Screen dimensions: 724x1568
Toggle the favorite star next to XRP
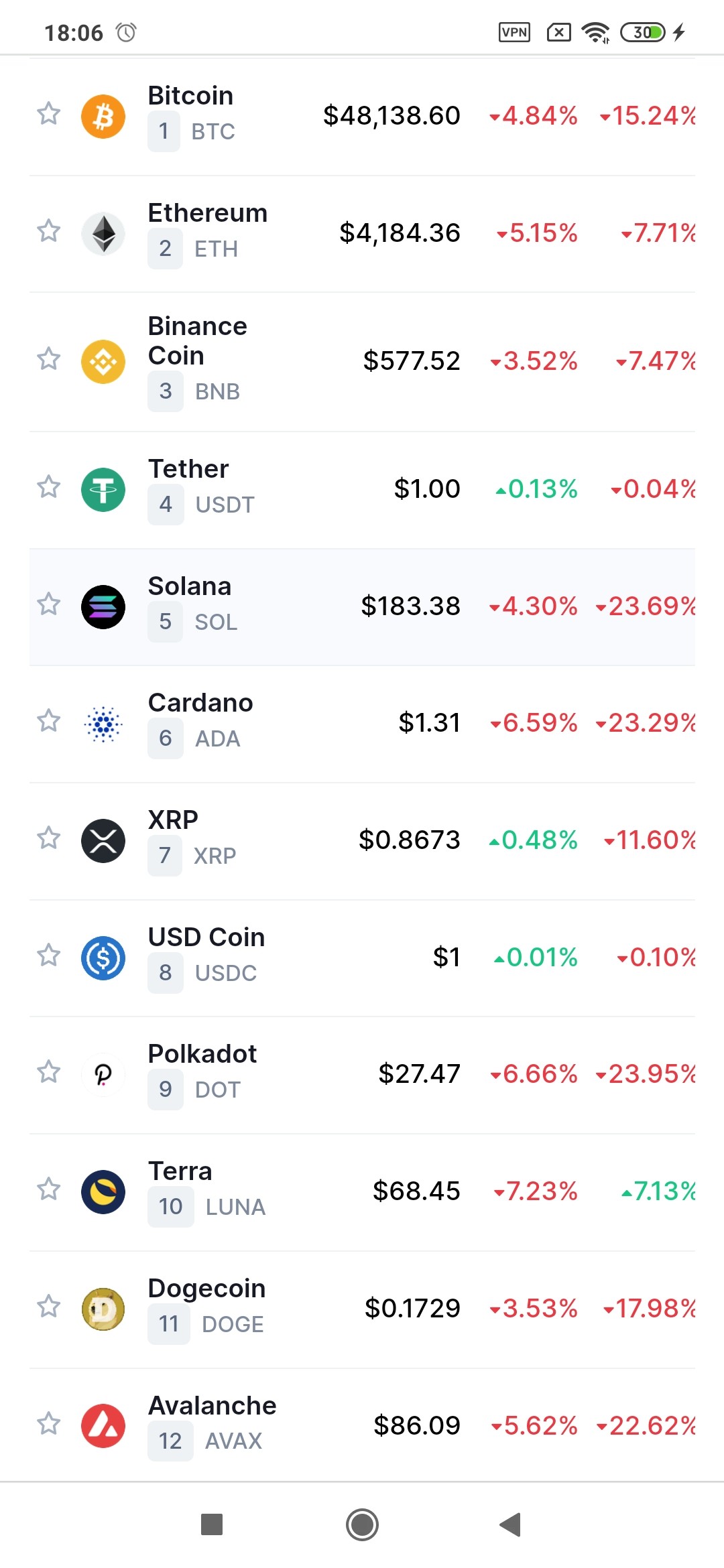(x=48, y=838)
